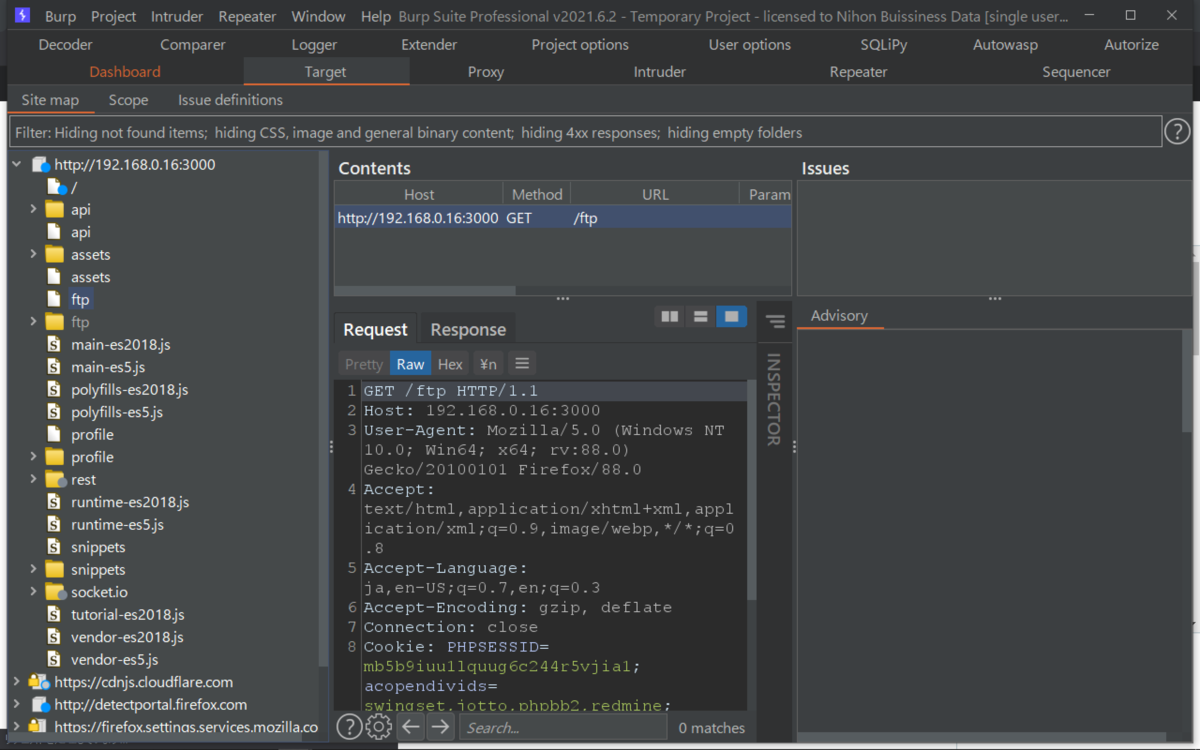
Task: Select runtime-es5.js in the site map
Action: tap(117, 525)
